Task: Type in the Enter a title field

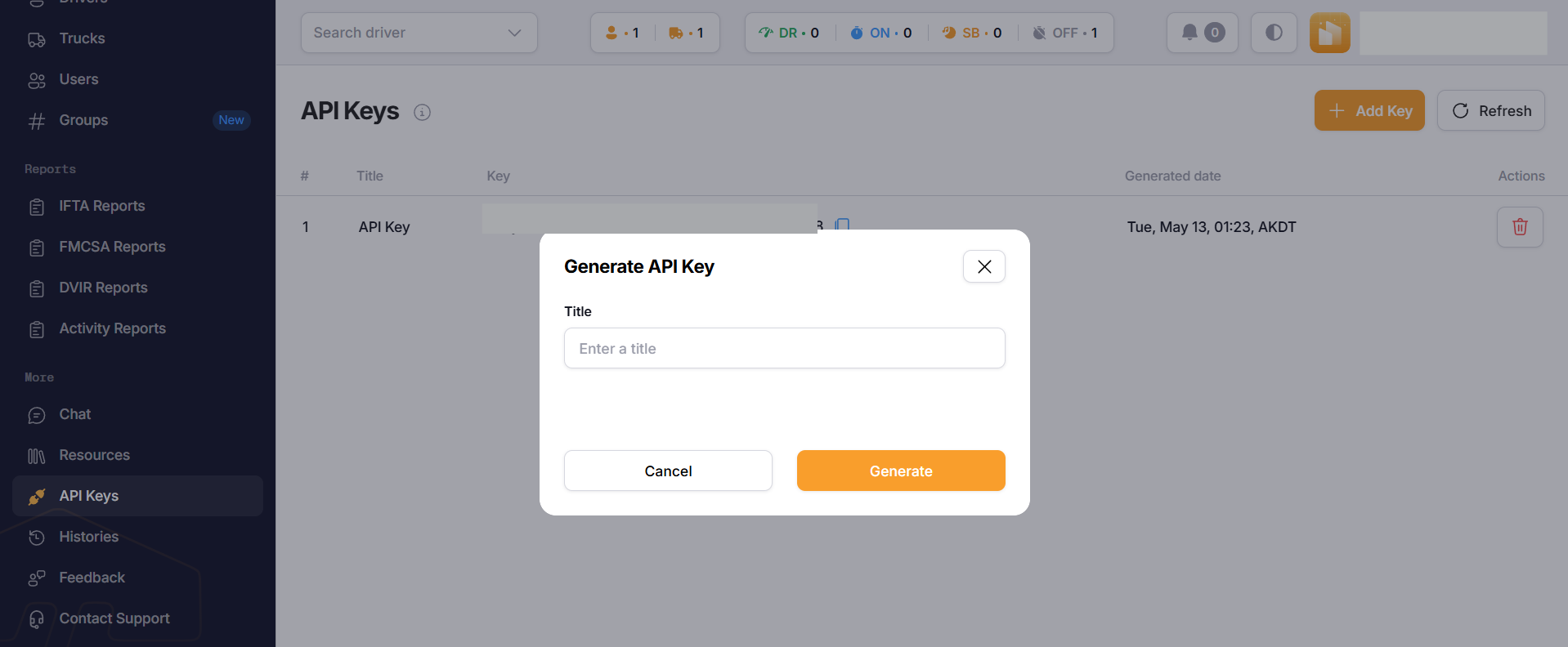Action: [x=783, y=348]
